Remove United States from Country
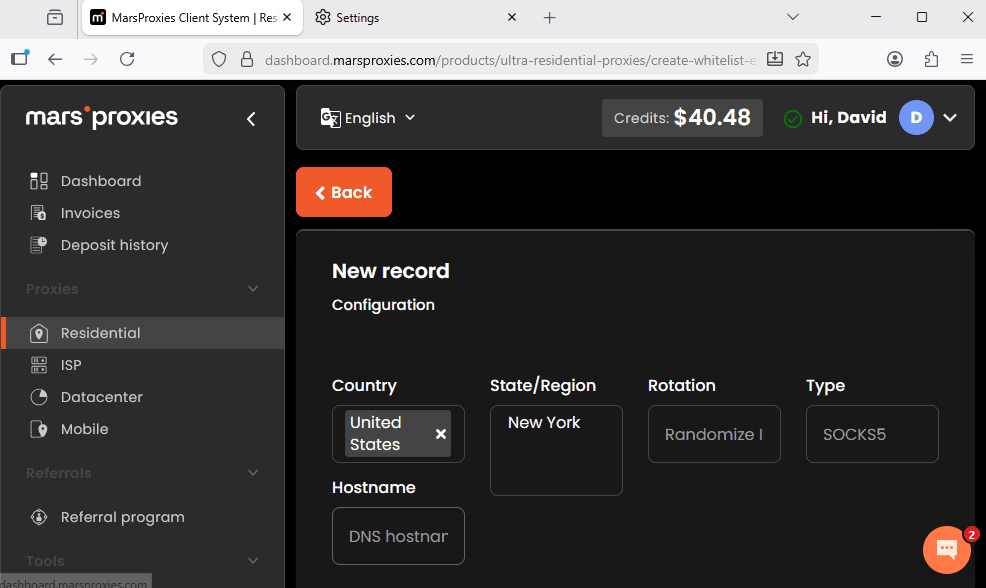Image resolution: width=986 pixels, height=588 pixels. 441,434
